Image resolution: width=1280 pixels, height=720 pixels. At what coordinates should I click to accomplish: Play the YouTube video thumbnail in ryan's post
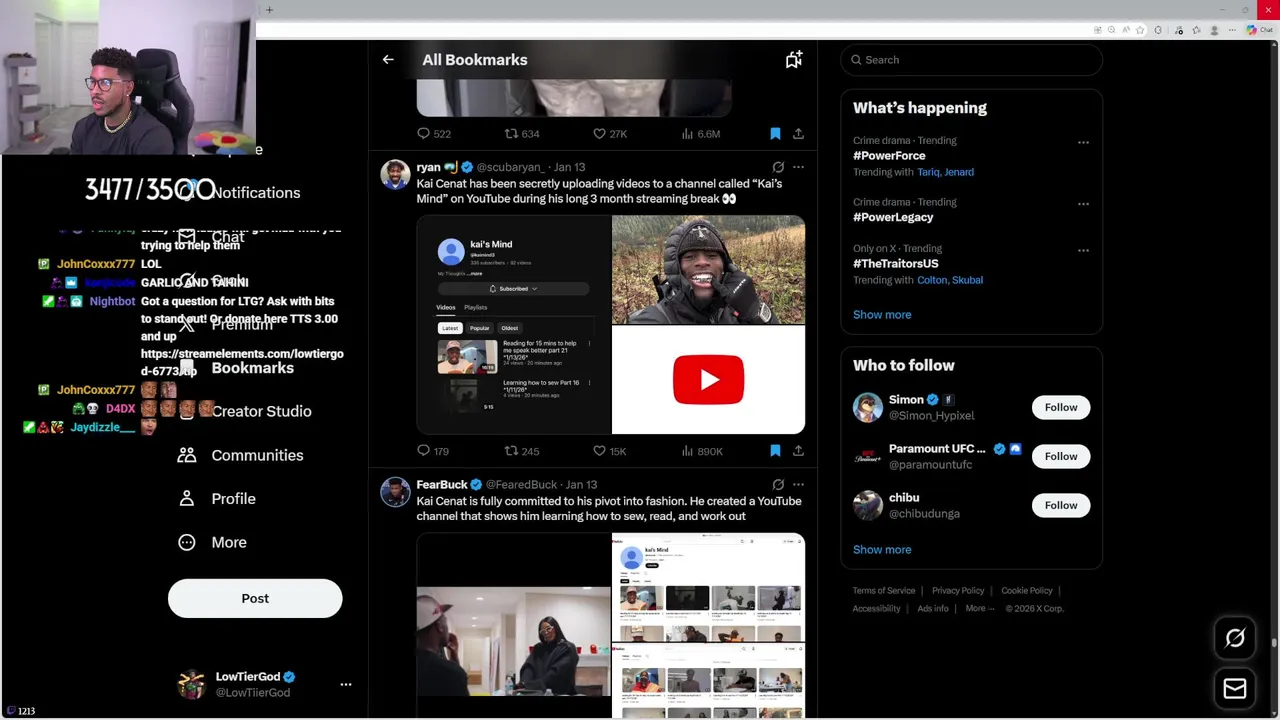(708, 380)
